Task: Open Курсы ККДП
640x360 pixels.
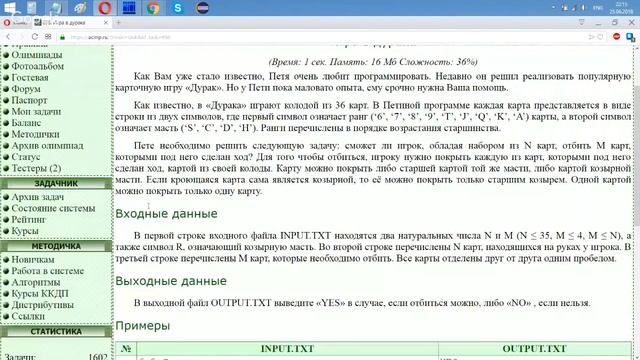Action: 40,293
